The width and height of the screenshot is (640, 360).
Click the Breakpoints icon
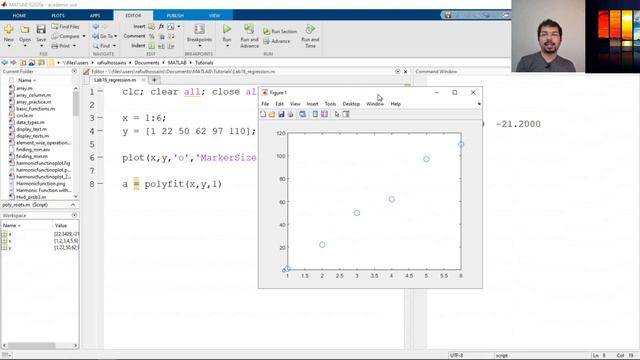pyautogui.click(x=199, y=29)
